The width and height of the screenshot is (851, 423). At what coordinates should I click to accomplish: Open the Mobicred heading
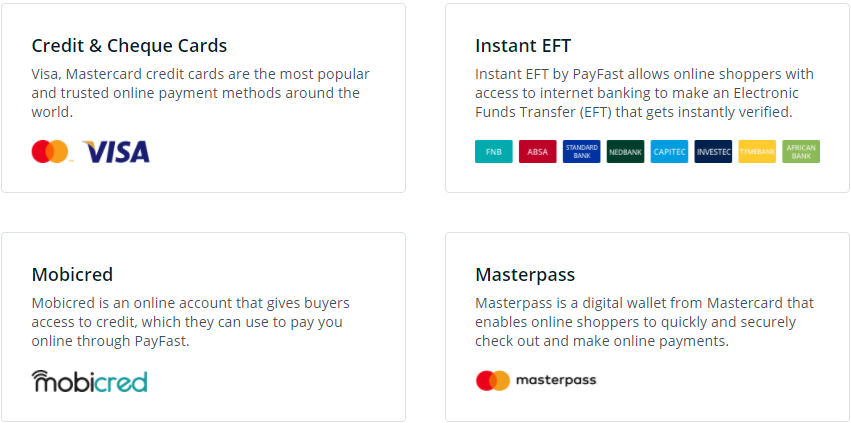tap(72, 275)
